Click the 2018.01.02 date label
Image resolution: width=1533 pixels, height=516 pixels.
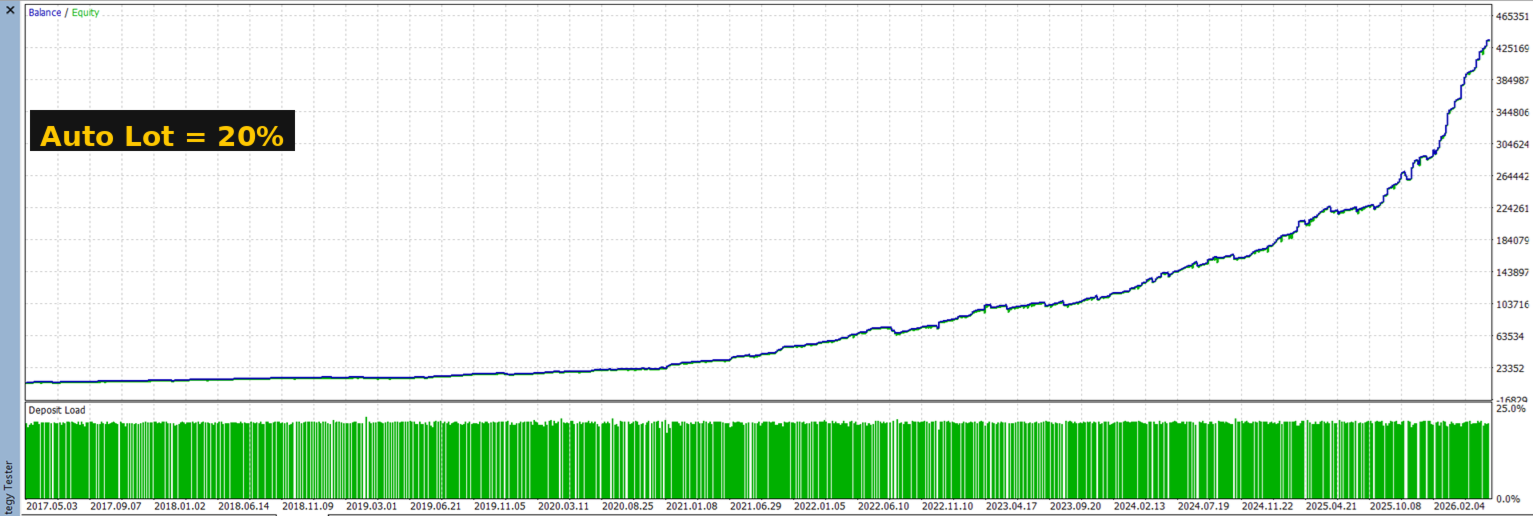pos(182,506)
